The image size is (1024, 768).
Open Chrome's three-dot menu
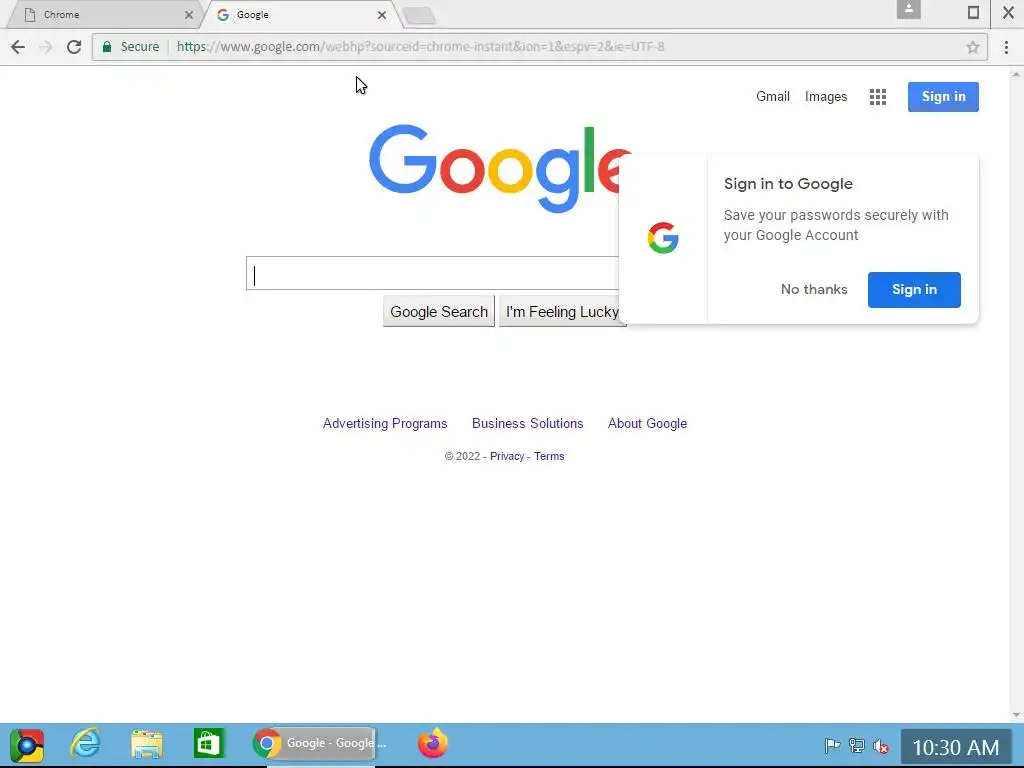(x=1006, y=47)
